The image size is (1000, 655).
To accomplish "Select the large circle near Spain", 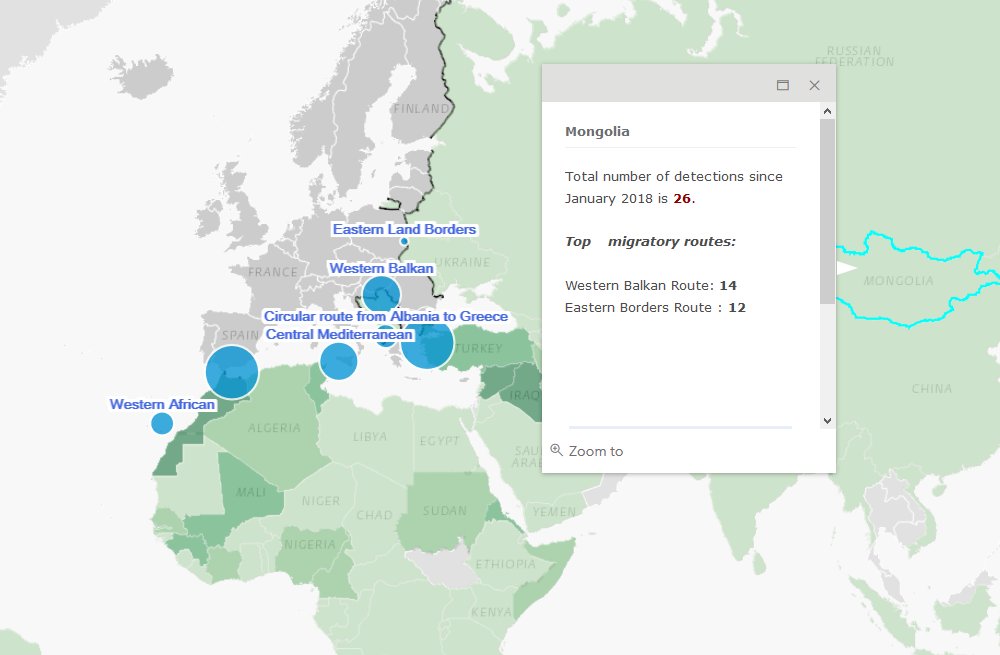I will pyautogui.click(x=232, y=372).
